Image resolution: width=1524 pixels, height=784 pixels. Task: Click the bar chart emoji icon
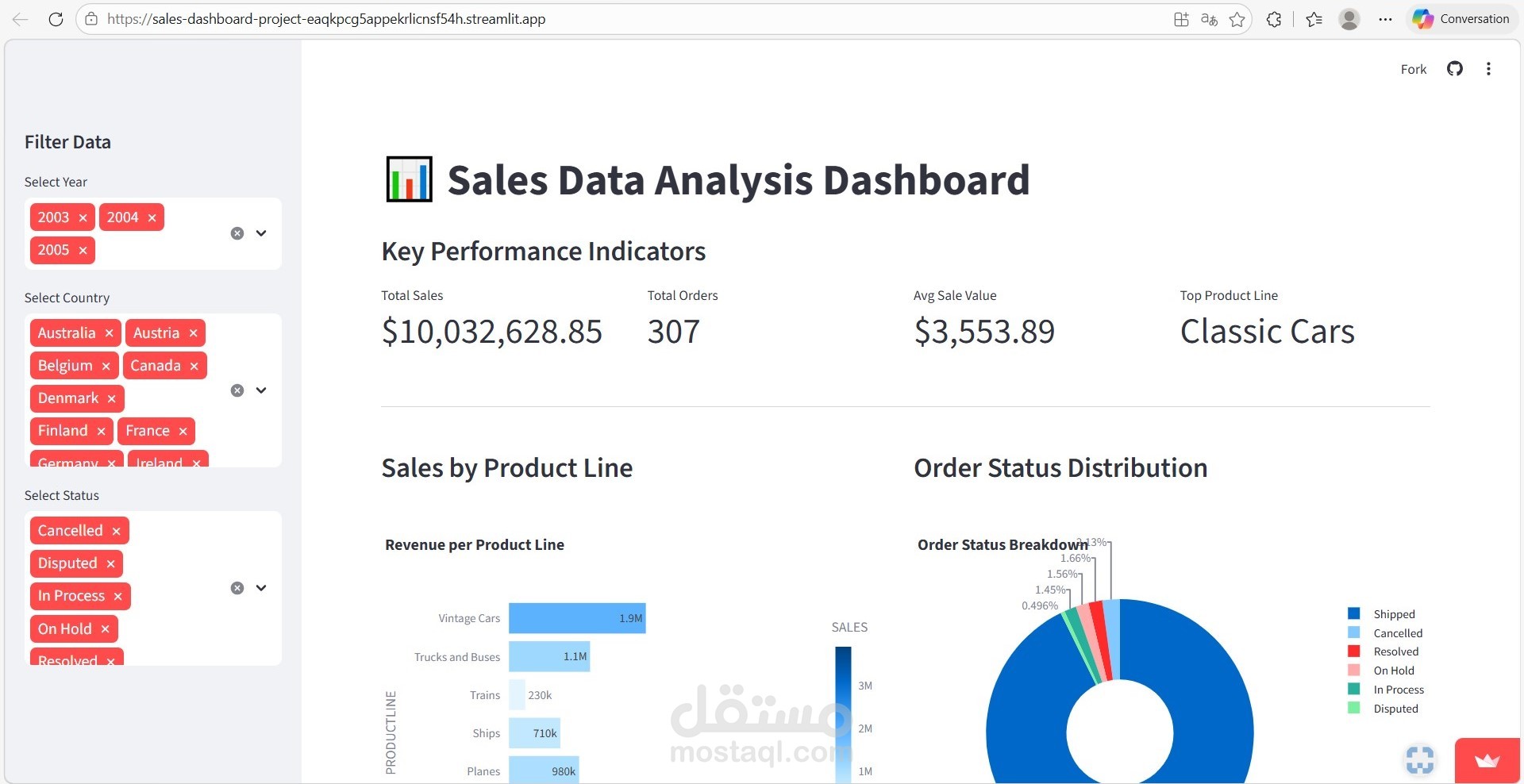[410, 179]
